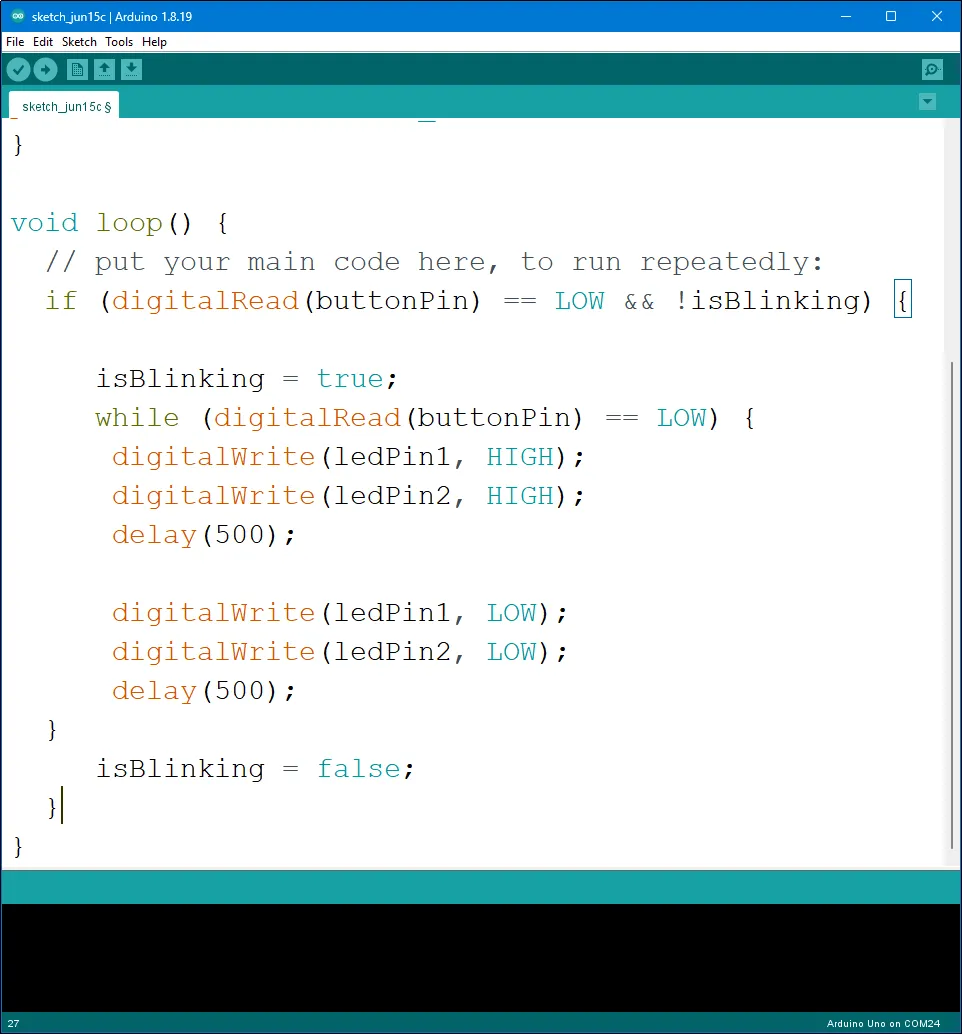Click first 'delay(500);' statement

tap(204, 535)
